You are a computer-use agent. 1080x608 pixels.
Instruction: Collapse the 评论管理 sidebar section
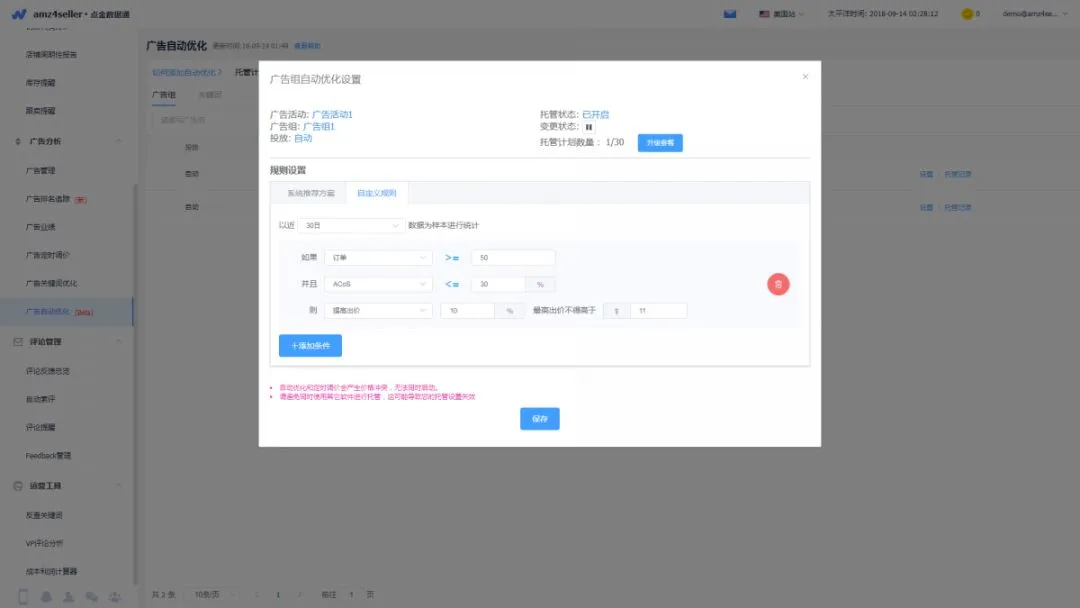click(x=118, y=342)
